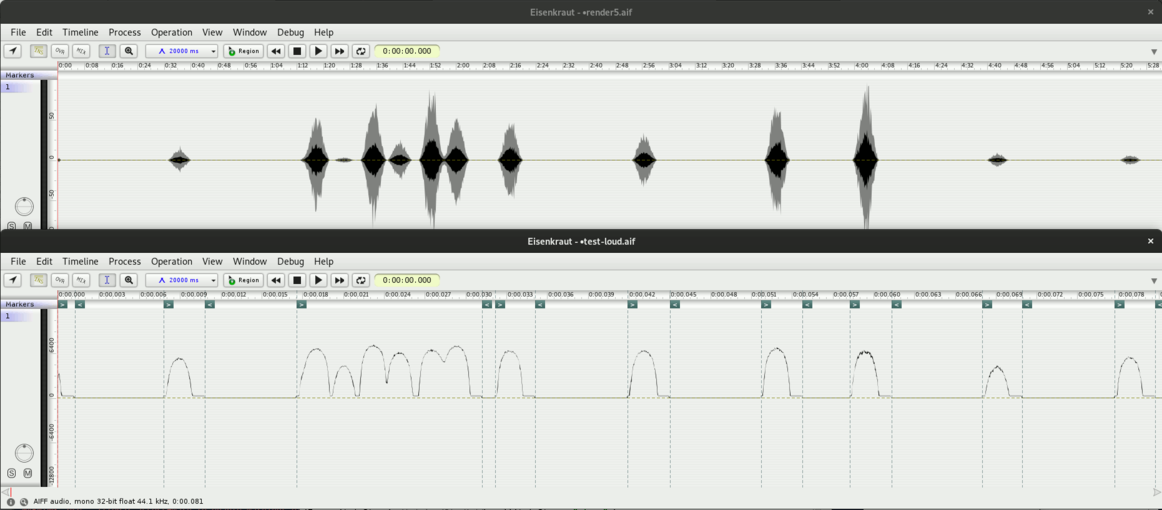Select the text cursor selection tool in test-loud window

[107, 280]
